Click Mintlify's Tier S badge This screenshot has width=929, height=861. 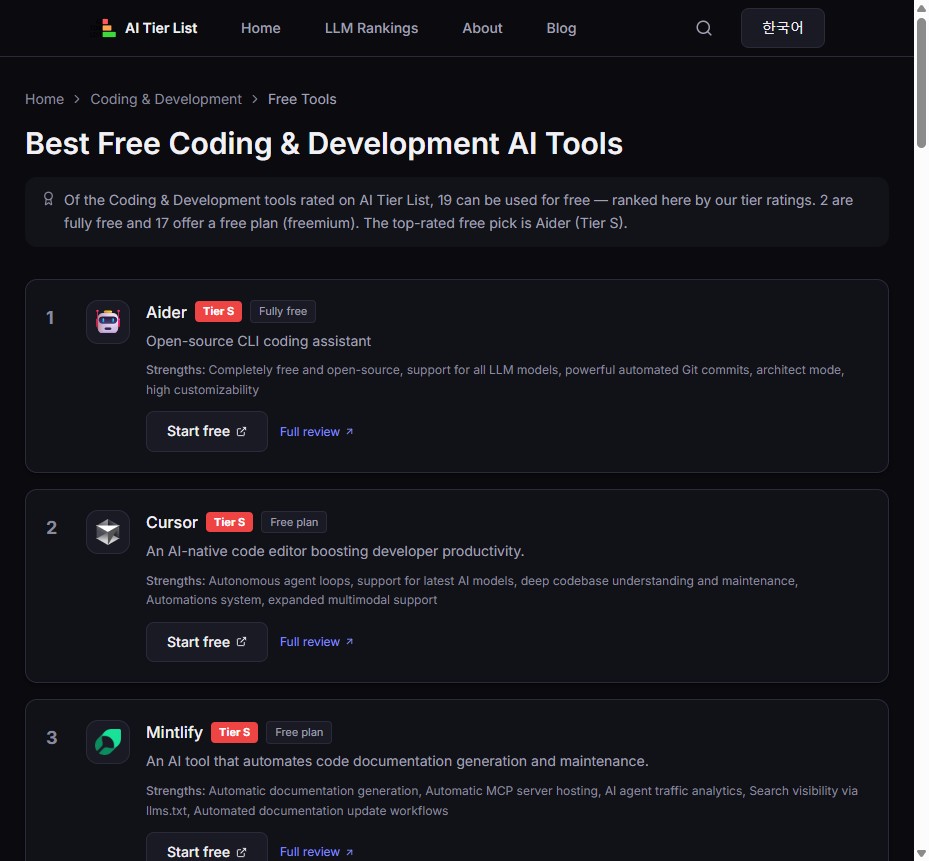click(235, 732)
